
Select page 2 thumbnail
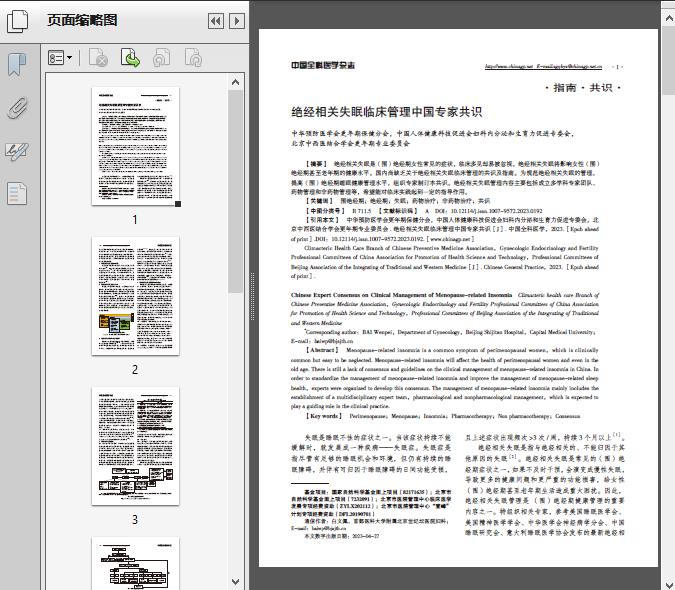coord(135,296)
